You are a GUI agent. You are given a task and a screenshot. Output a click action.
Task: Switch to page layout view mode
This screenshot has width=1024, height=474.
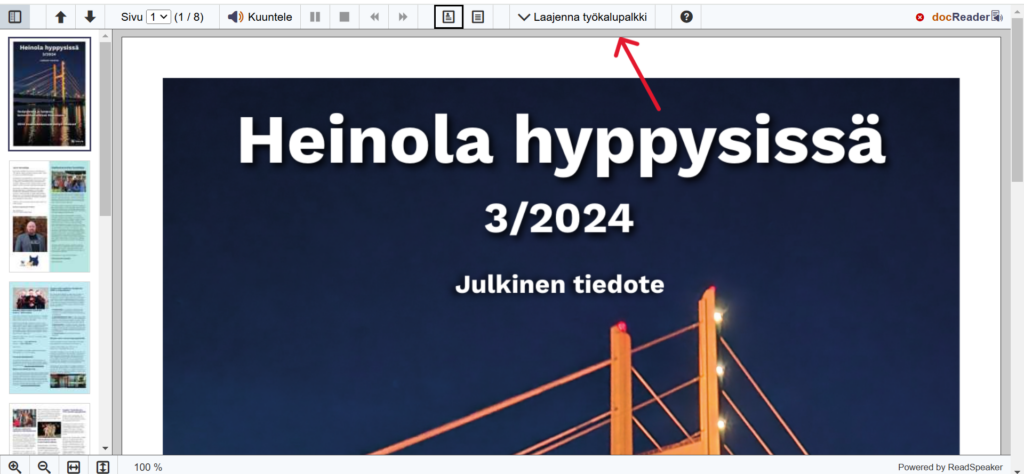click(x=449, y=17)
